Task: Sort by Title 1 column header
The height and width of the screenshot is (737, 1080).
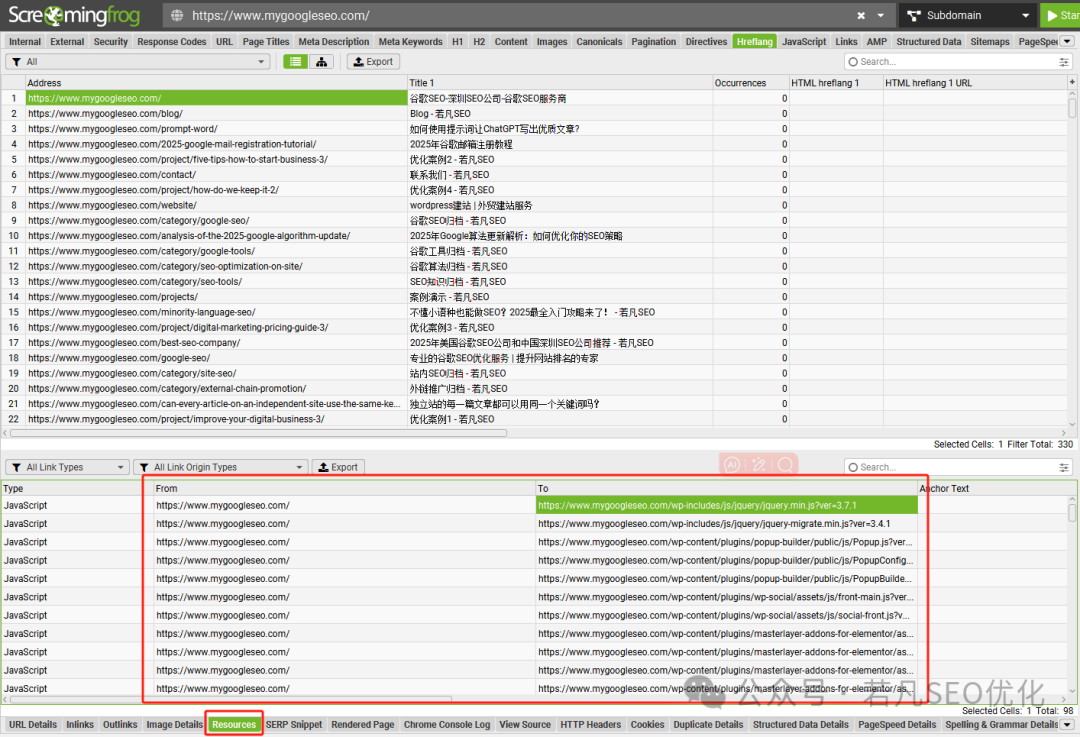Action: point(560,83)
